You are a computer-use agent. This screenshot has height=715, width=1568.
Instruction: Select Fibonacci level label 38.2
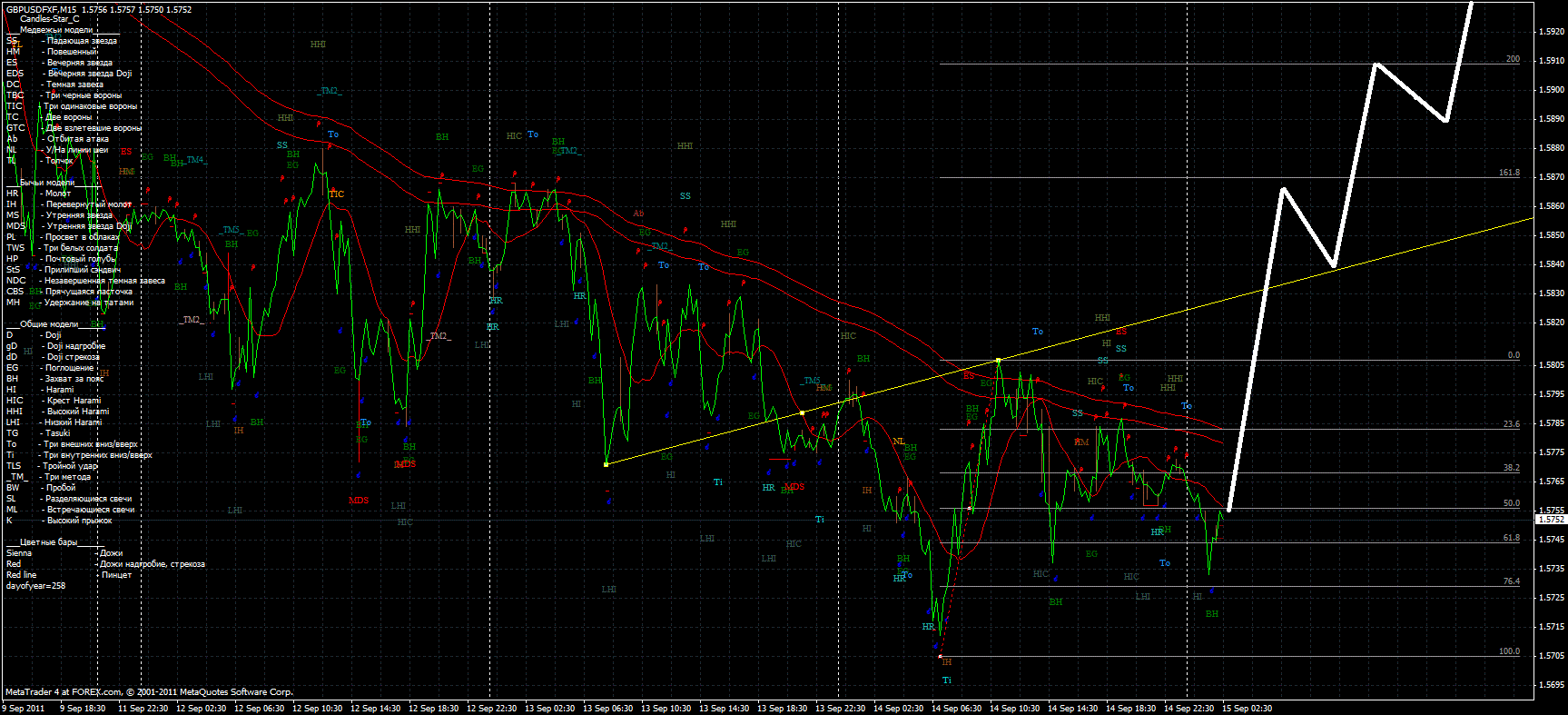pos(1511,468)
